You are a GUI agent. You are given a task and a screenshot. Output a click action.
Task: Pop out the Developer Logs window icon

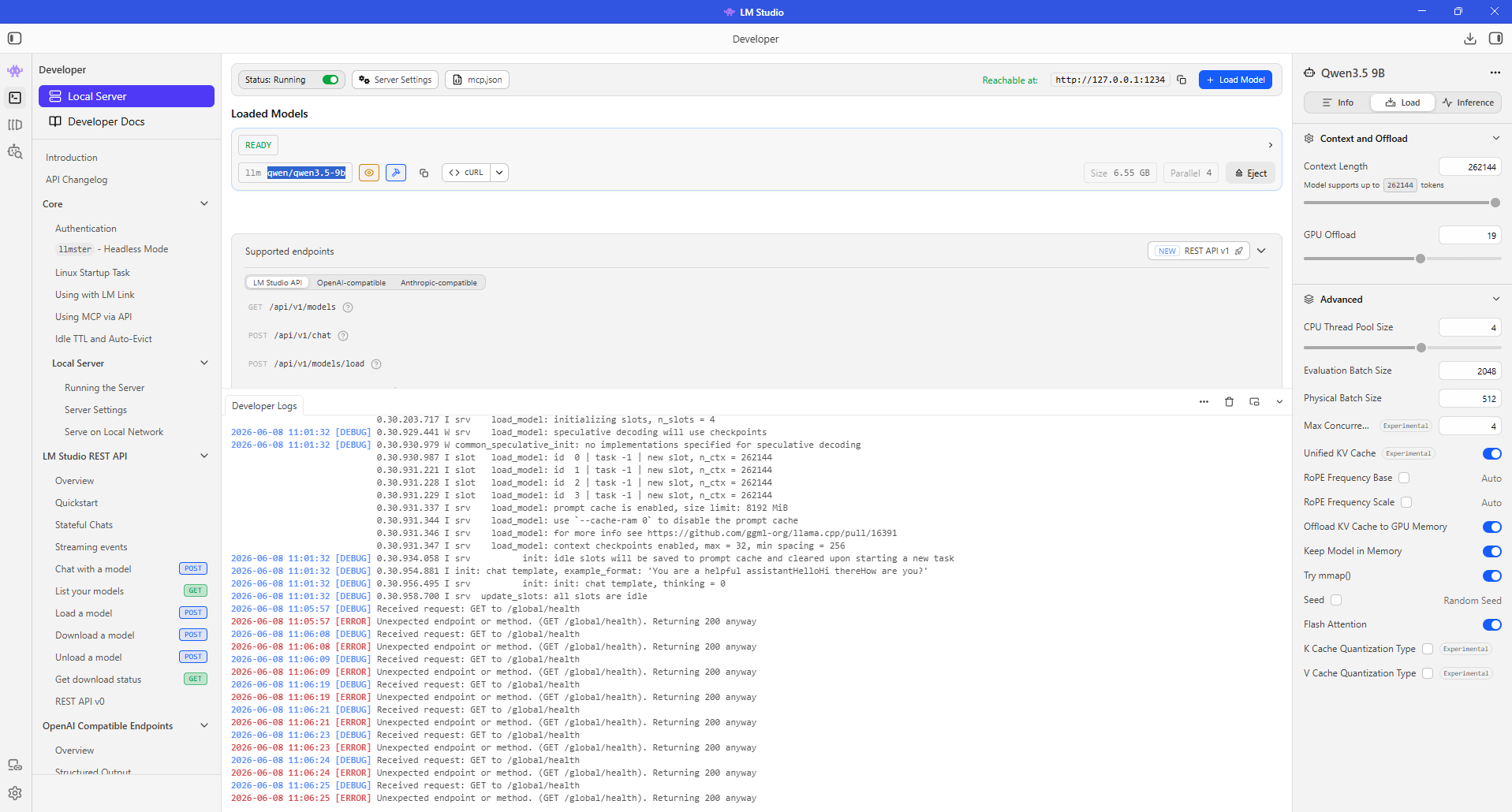1254,402
